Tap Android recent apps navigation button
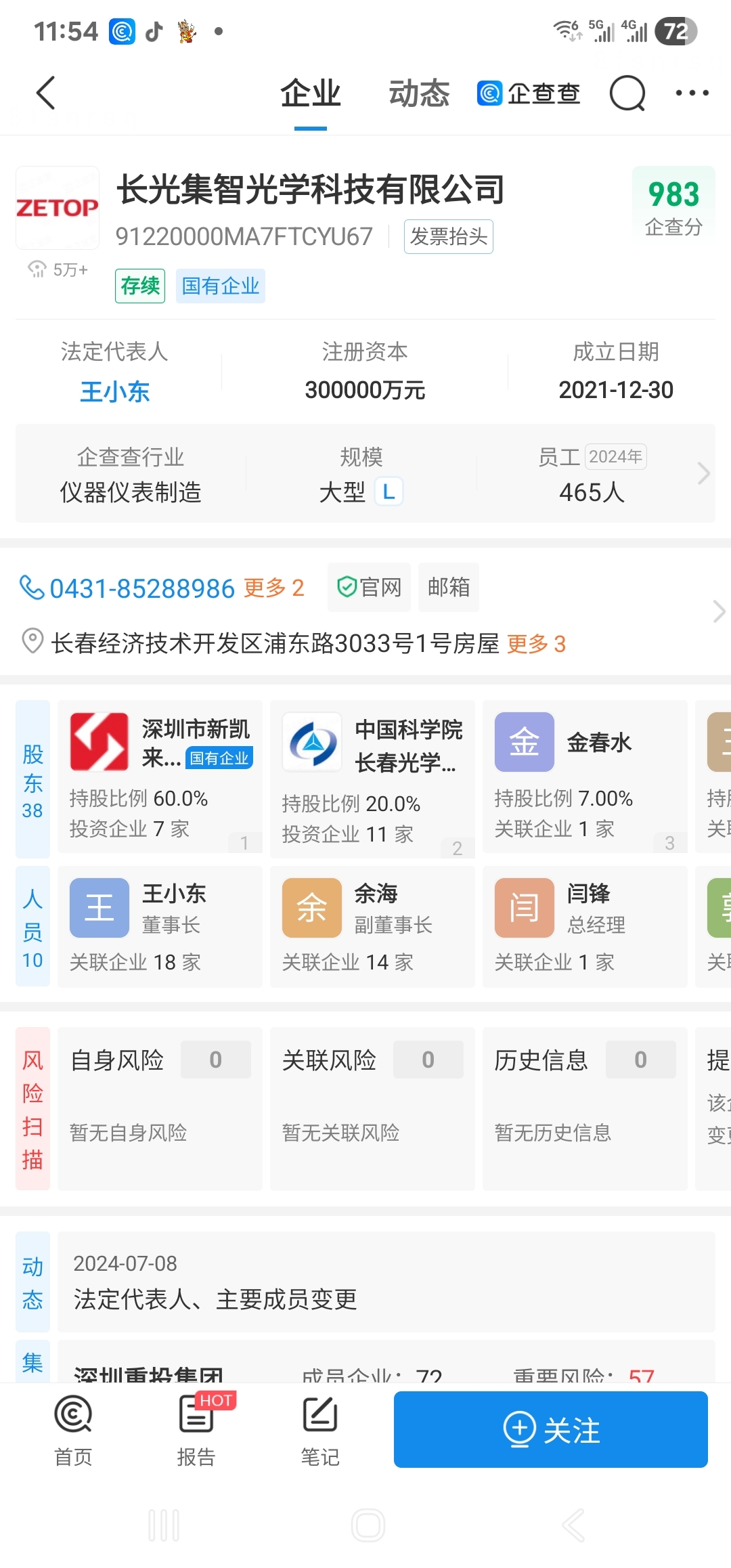This screenshot has width=731, height=1568. tap(164, 1525)
